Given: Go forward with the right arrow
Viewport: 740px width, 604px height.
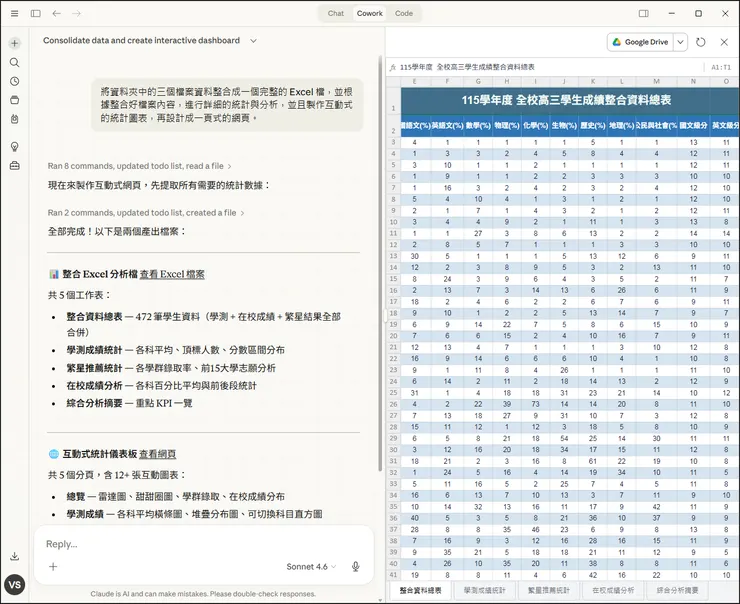Looking at the screenshot, I should (76, 13).
